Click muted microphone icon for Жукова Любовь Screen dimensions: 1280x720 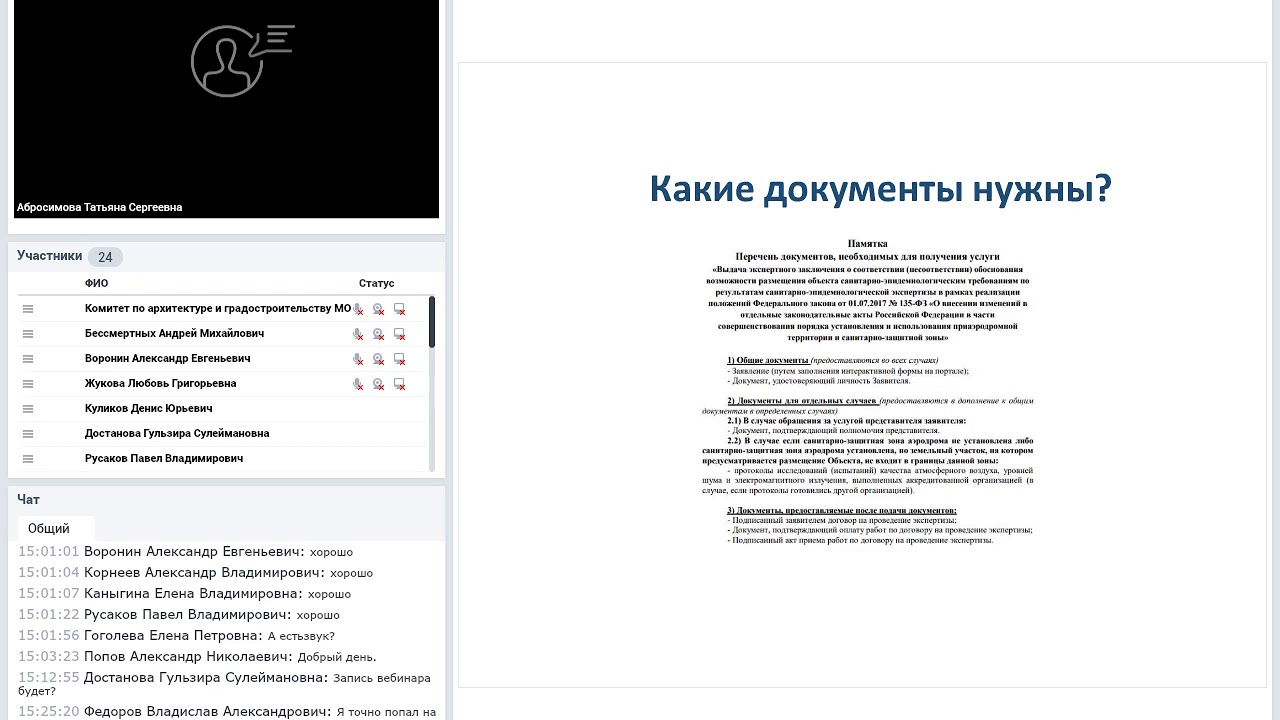point(358,384)
